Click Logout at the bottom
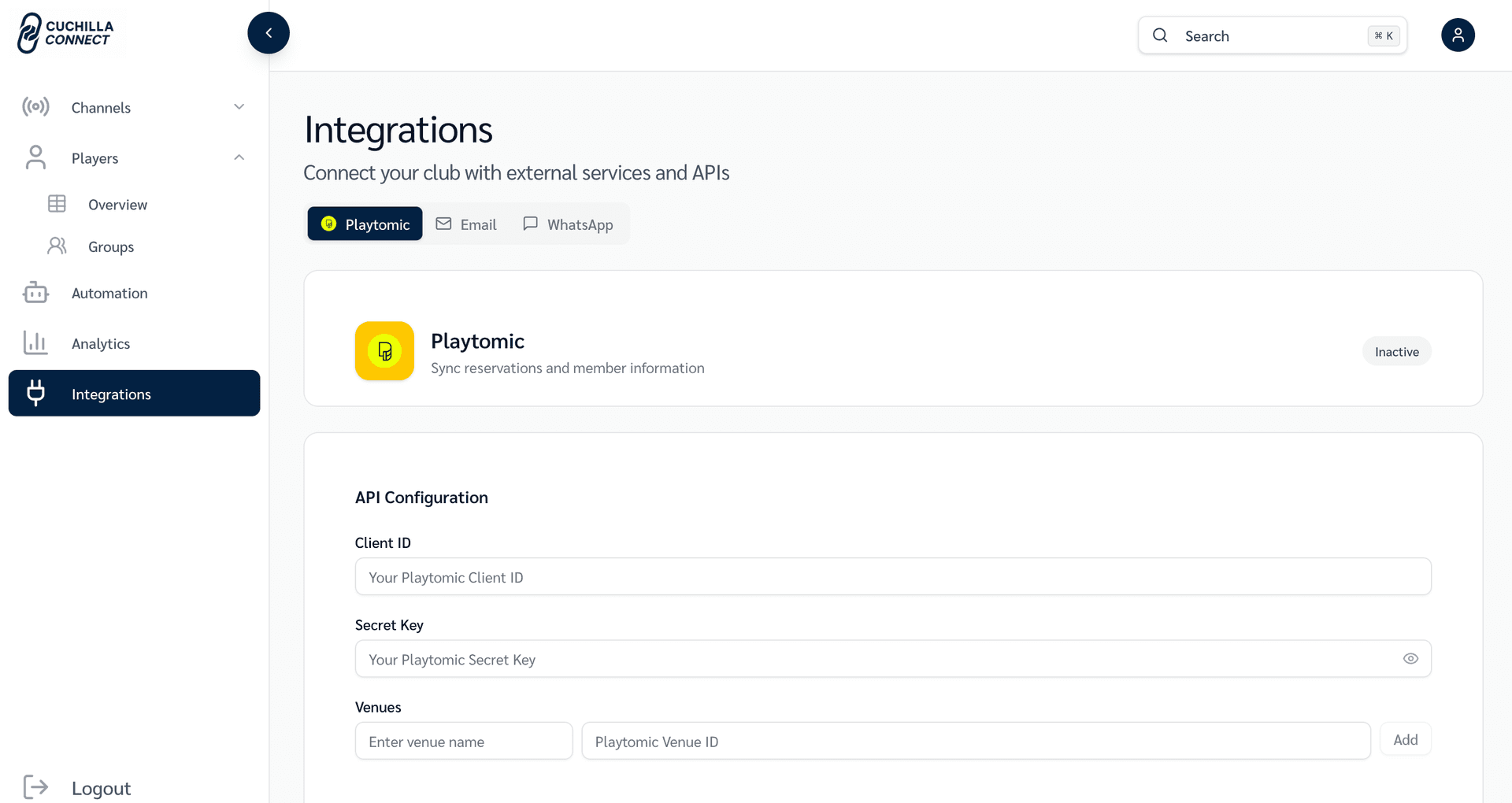The height and width of the screenshot is (803, 1512). [100, 787]
